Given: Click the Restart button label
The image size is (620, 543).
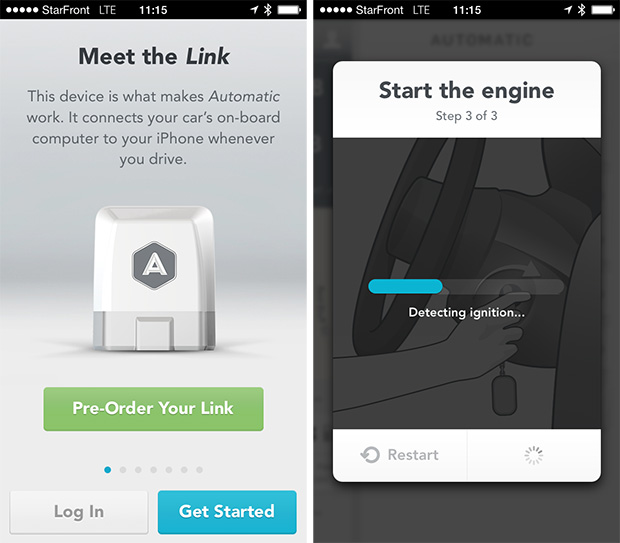Looking at the screenshot, I should 413,455.
